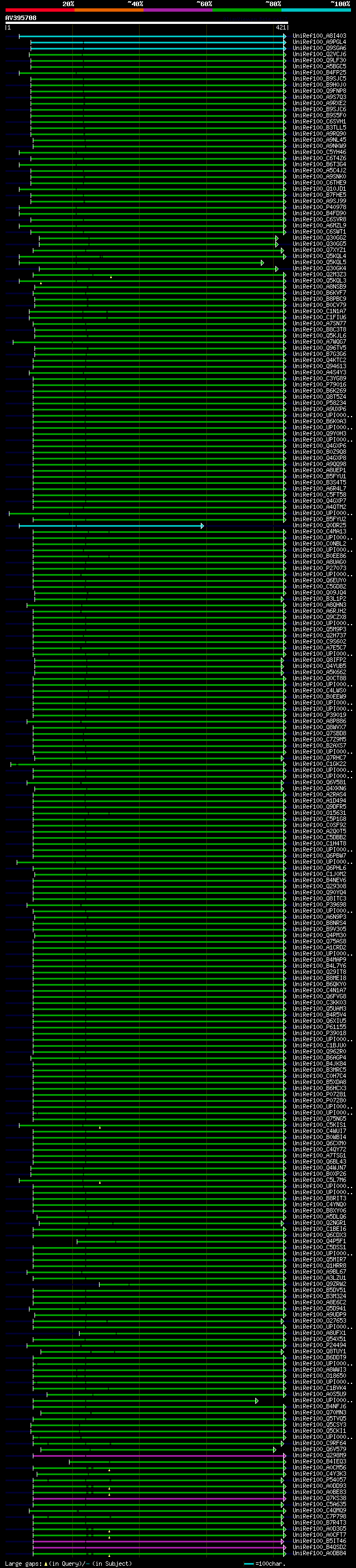Screen dimensions: 356x1568
Task: Select the UniRef100_P27073 label
Action: [x=319, y=568]
